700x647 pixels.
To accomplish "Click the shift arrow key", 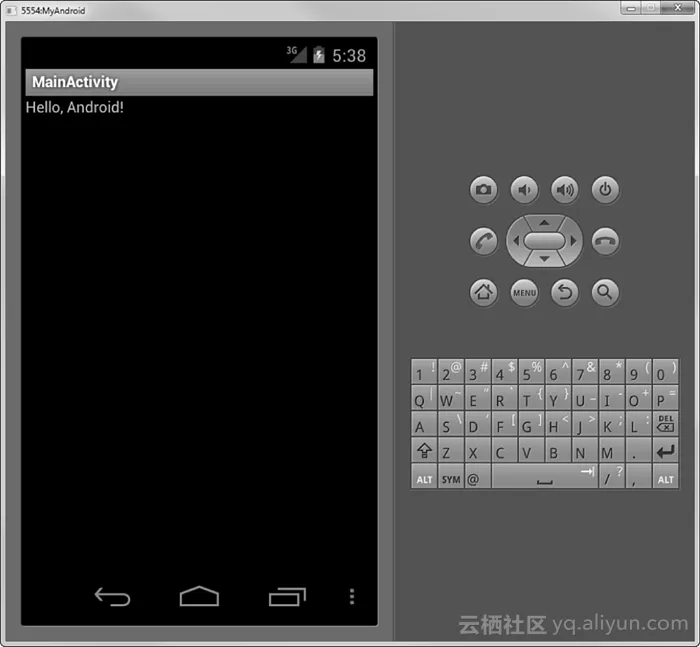I will (x=424, y=451).
